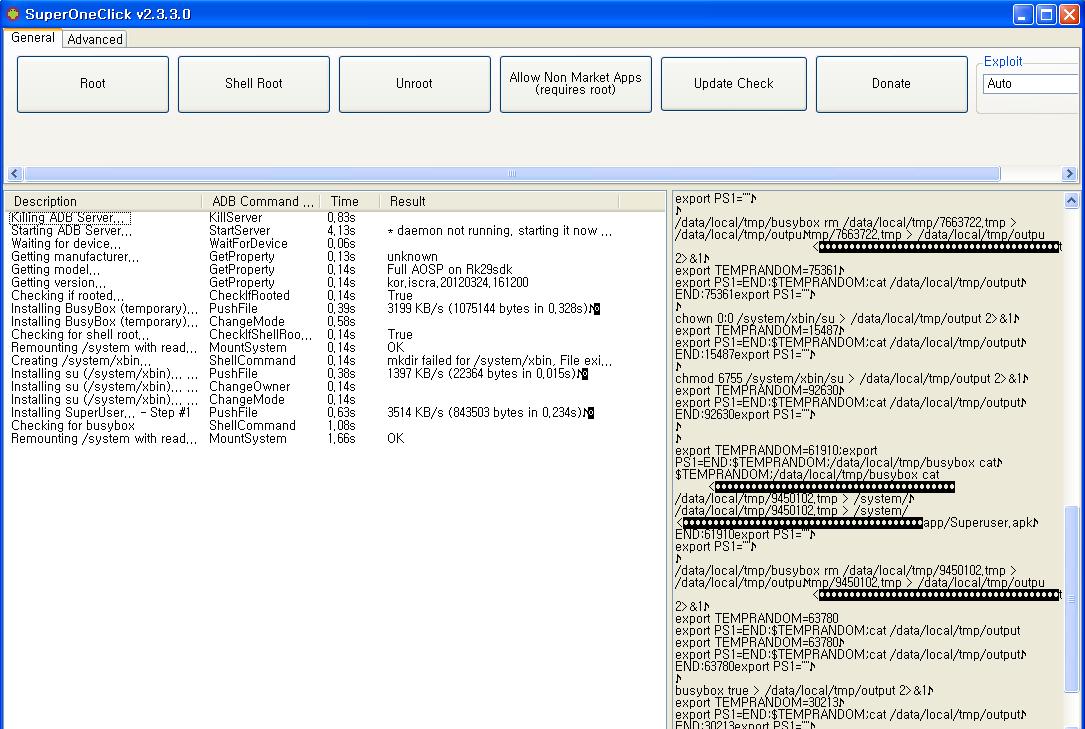Screen dimensions: 1085x729
Task: Click the horizontal scrollbar thumb
Action: [x=512, y=174]
